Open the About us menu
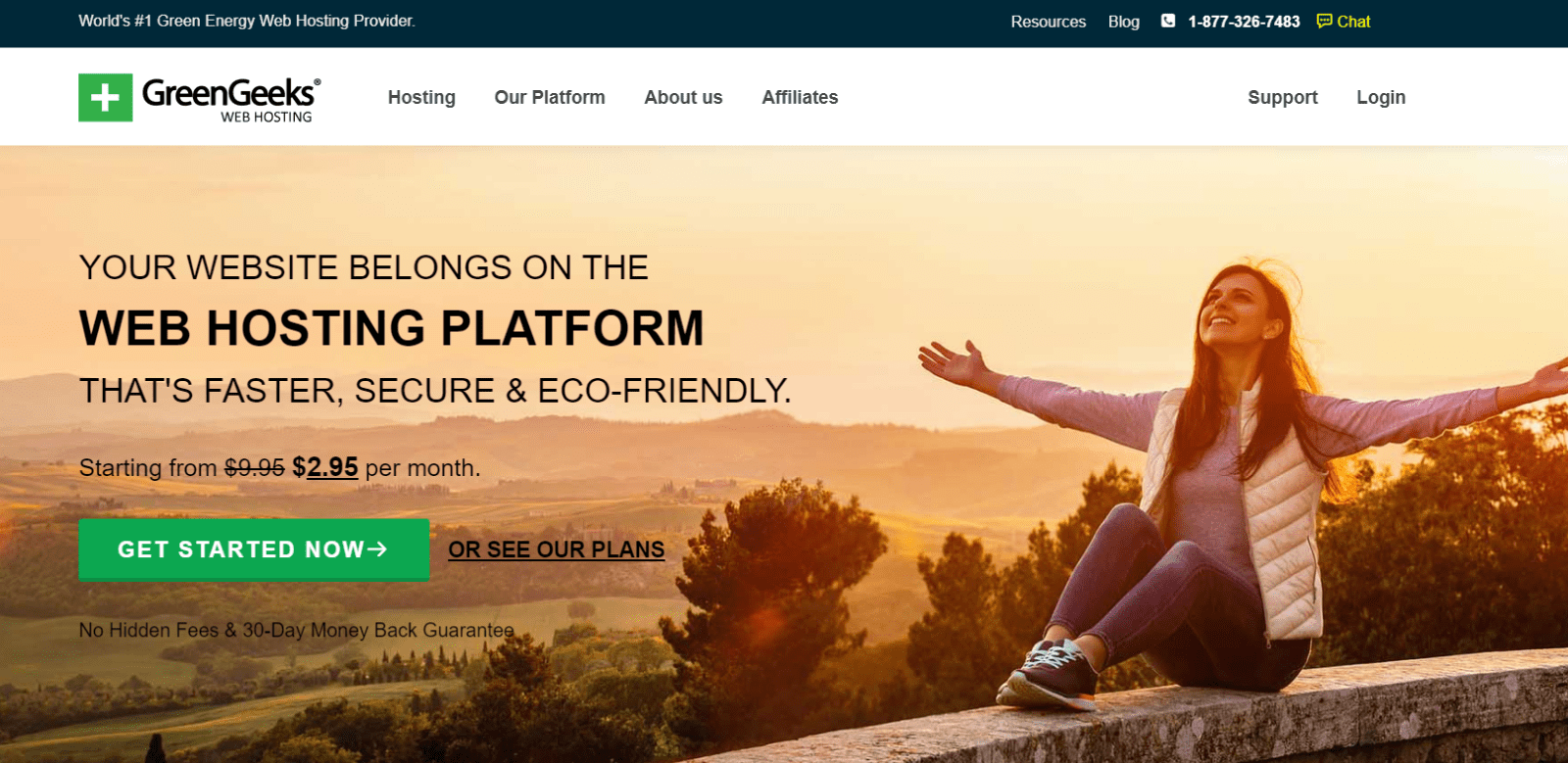Screen dimensions: 1568x763 [683, 97]
